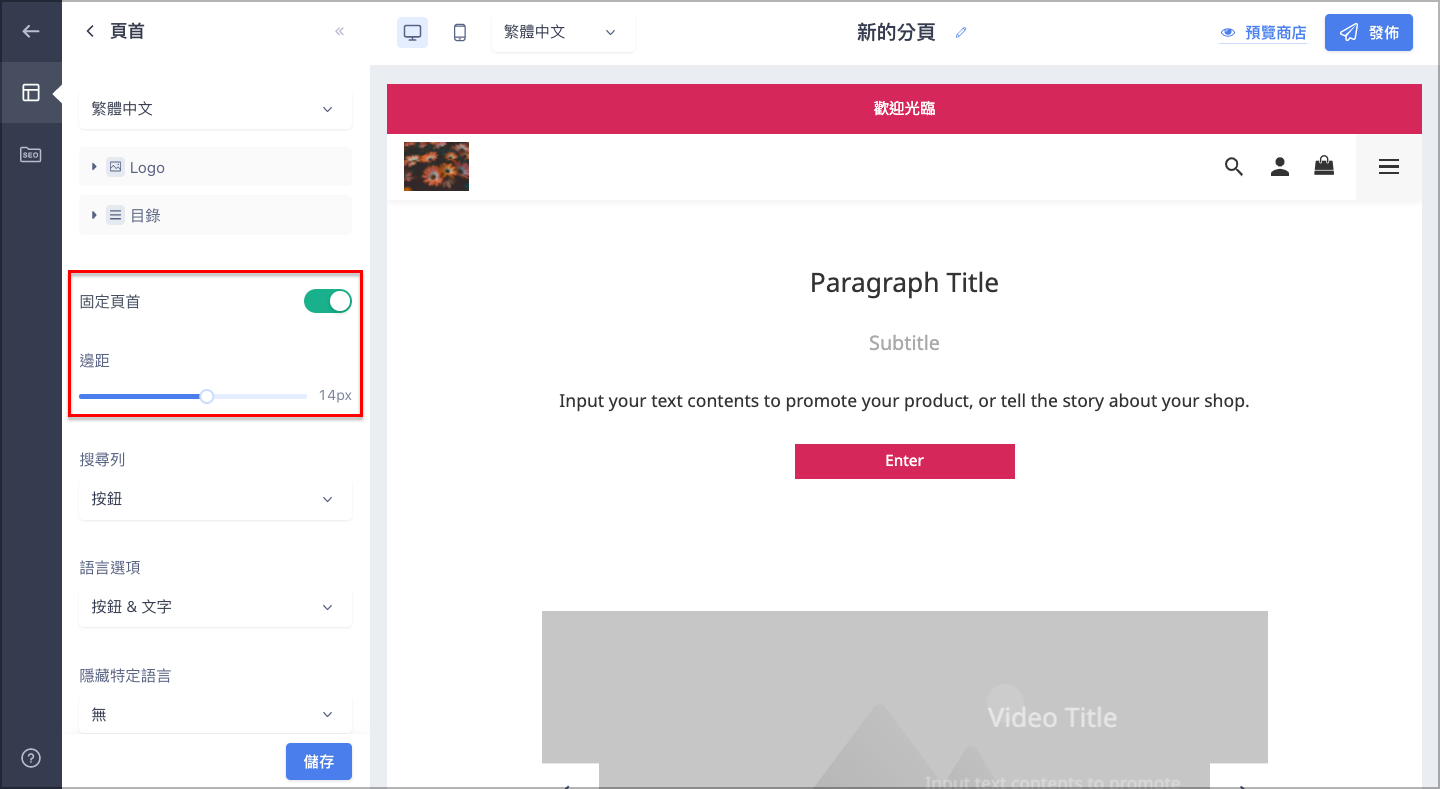Viewport: 1440px width, 789px height.
Task: Select the Paragraph Title text
Action: [904, 283]
